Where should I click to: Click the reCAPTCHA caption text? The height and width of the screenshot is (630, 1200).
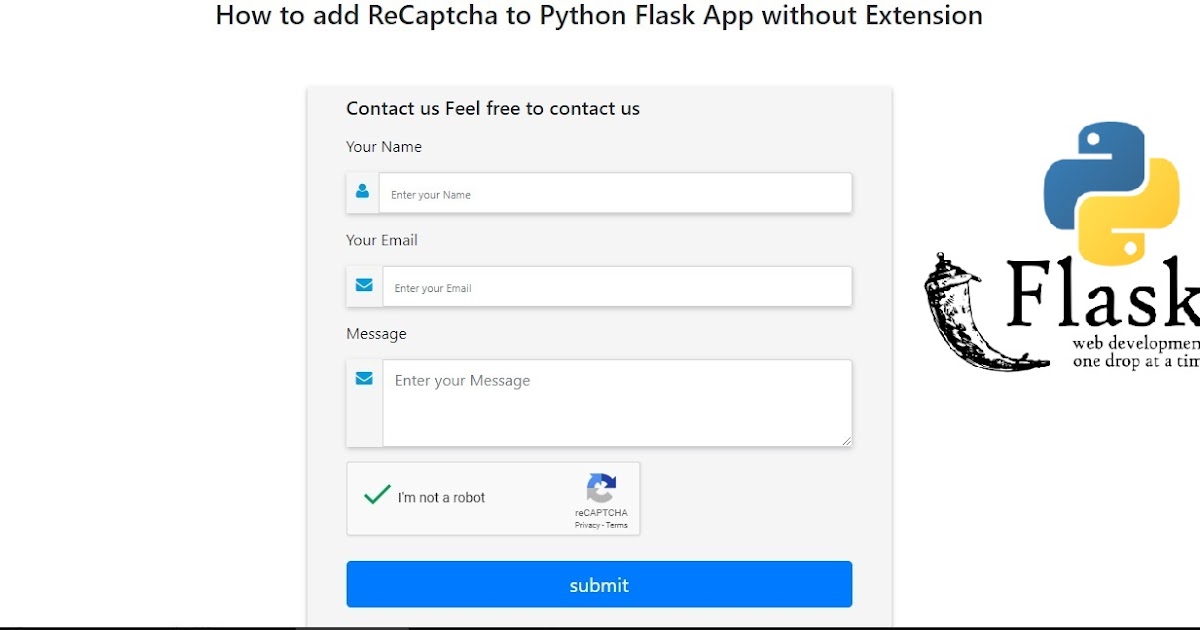tap(601, 511)
